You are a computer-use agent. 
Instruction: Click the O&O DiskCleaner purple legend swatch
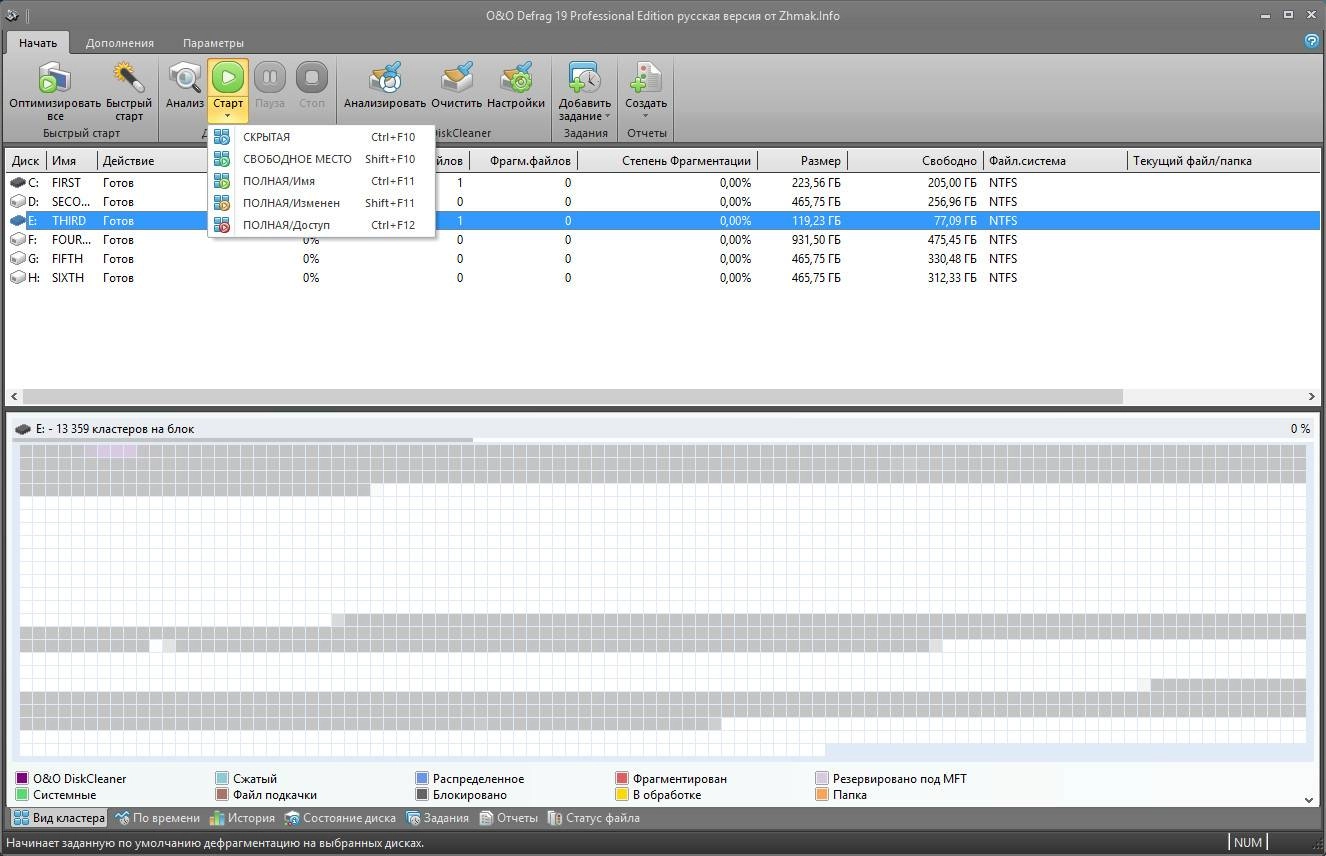click(x=22, y=778)
